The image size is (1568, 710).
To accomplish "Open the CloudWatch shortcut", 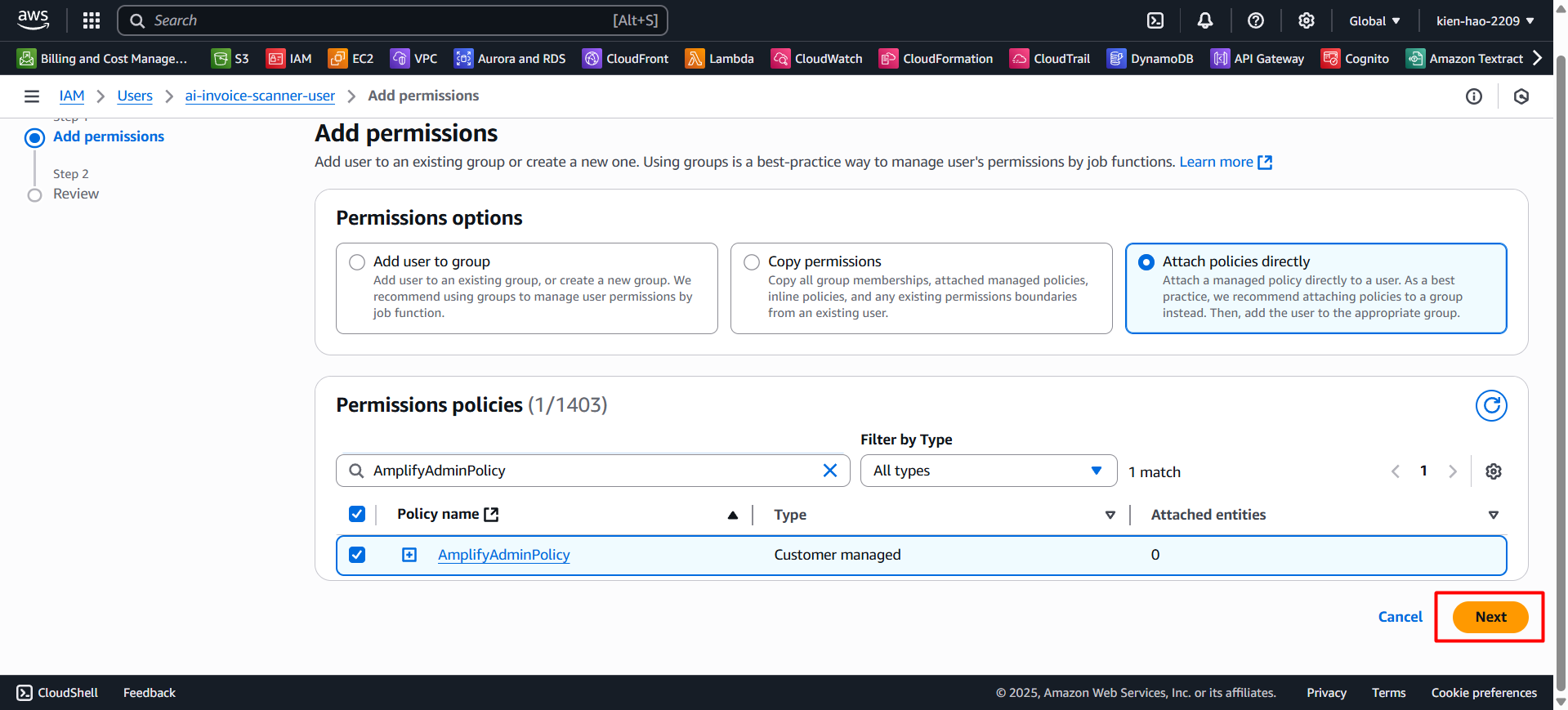I will (x=816, y=58).
